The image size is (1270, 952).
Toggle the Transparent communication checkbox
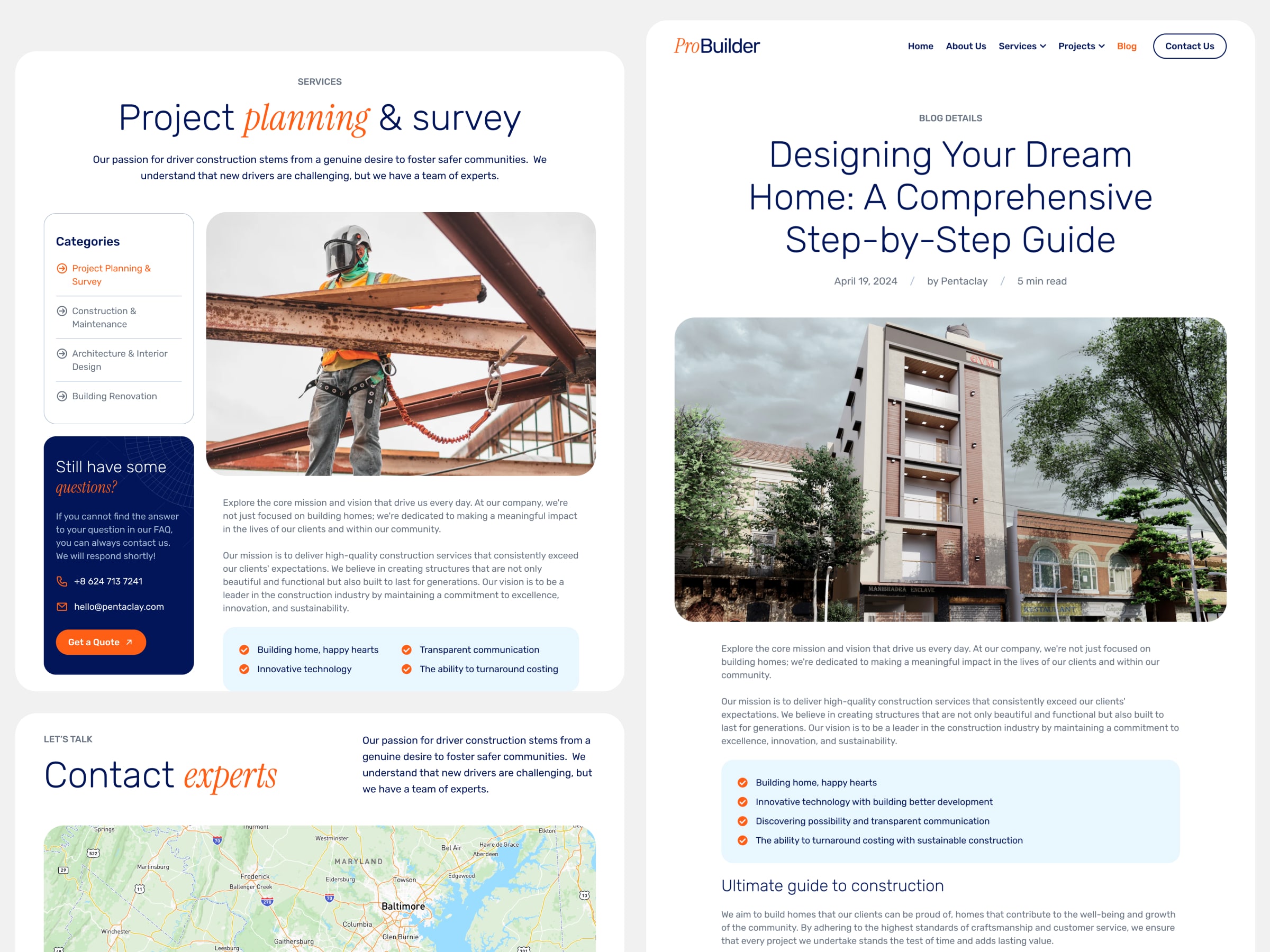(406, 649)
